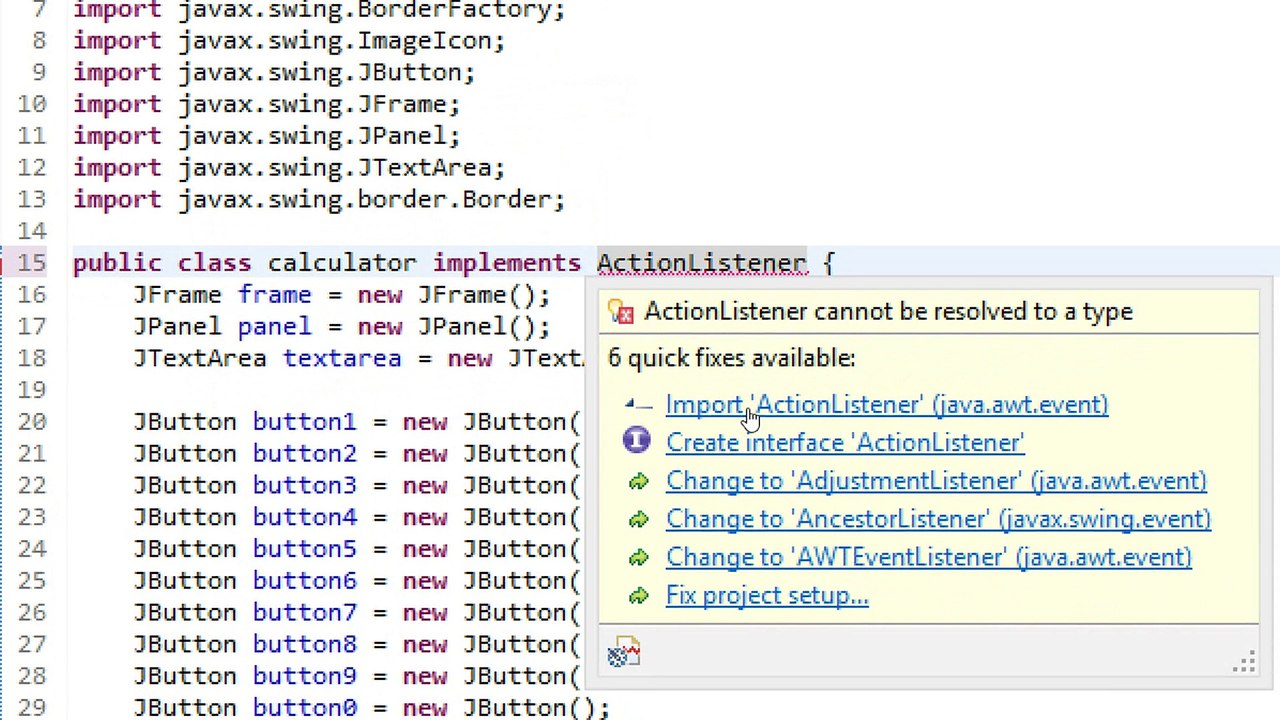Click import javax.swing.JPanel line

266,135
